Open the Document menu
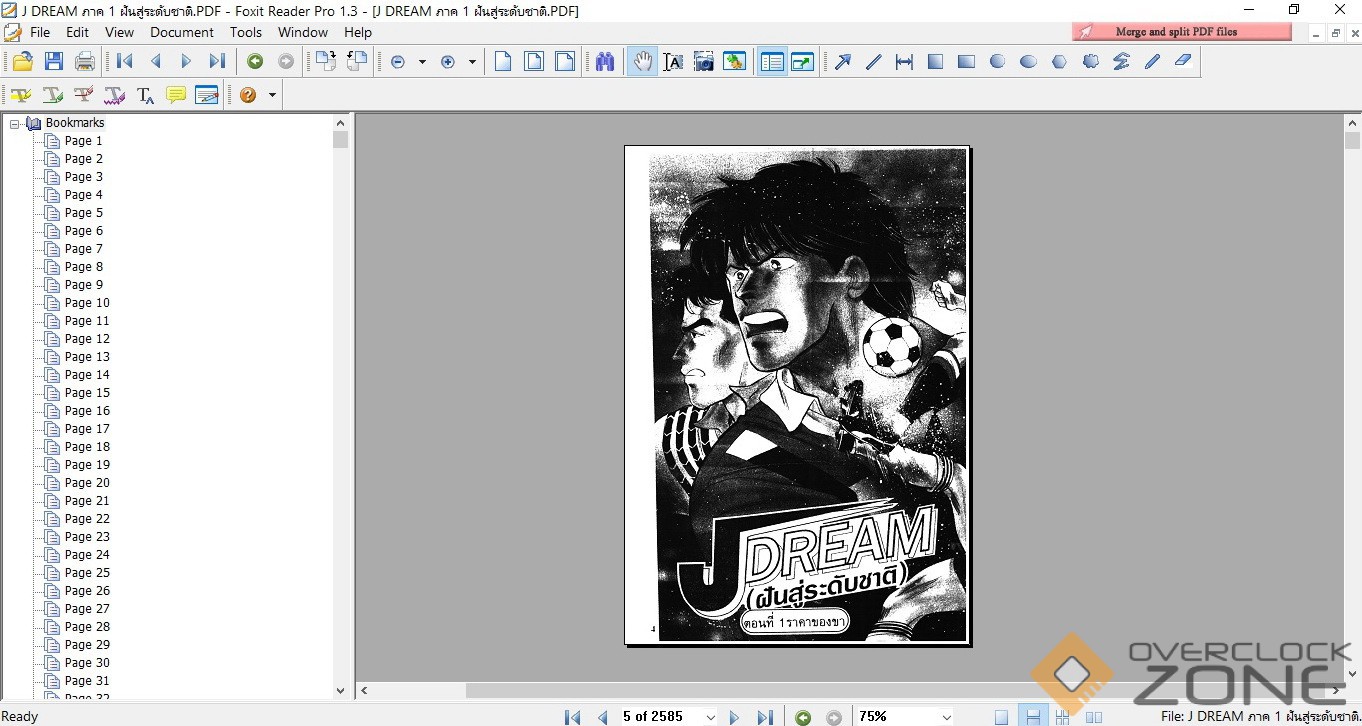This screenshot has height=726, width=1362. pos(181,32)
